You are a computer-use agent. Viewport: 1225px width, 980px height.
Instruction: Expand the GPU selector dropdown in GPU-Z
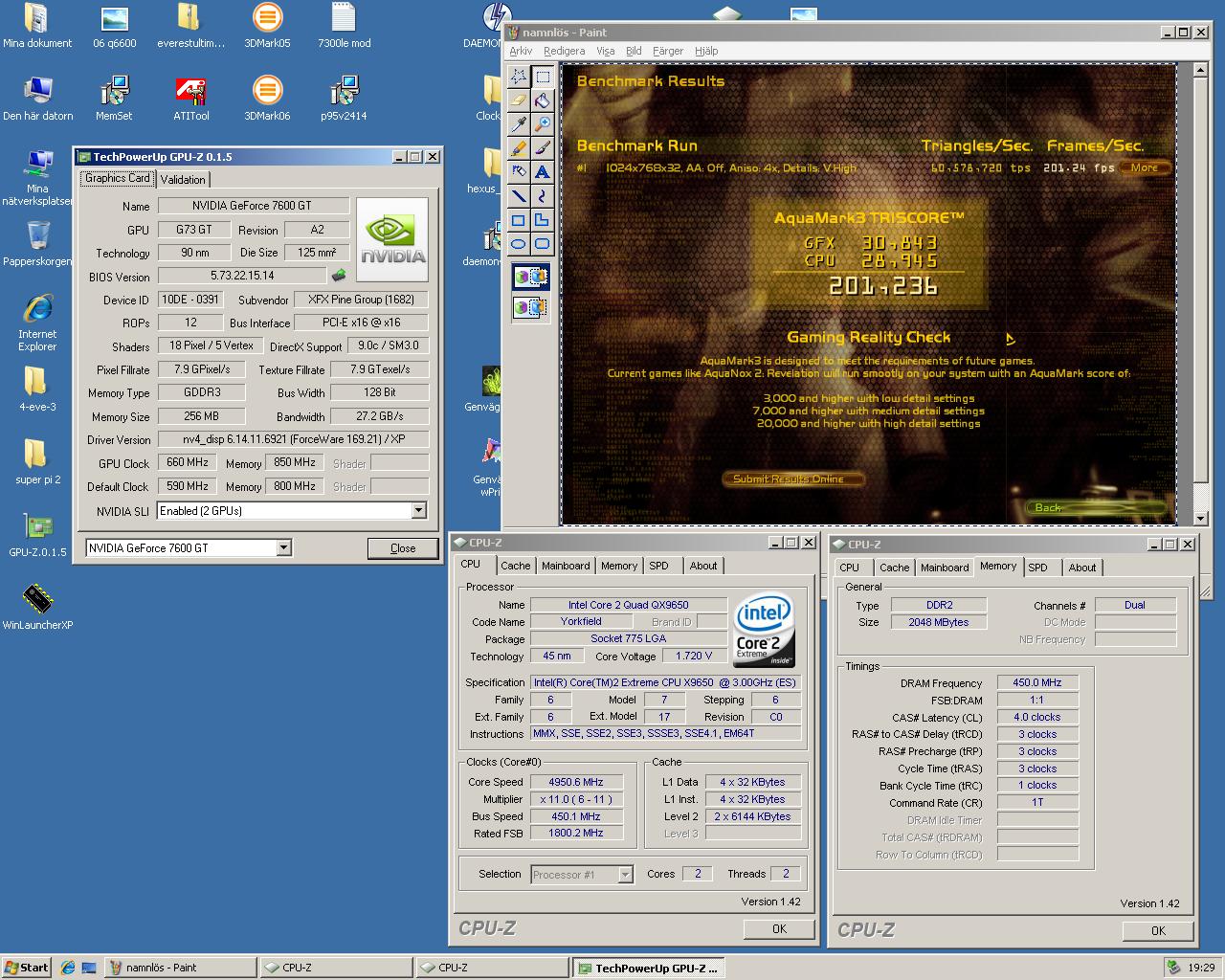(x=283, y=547)
